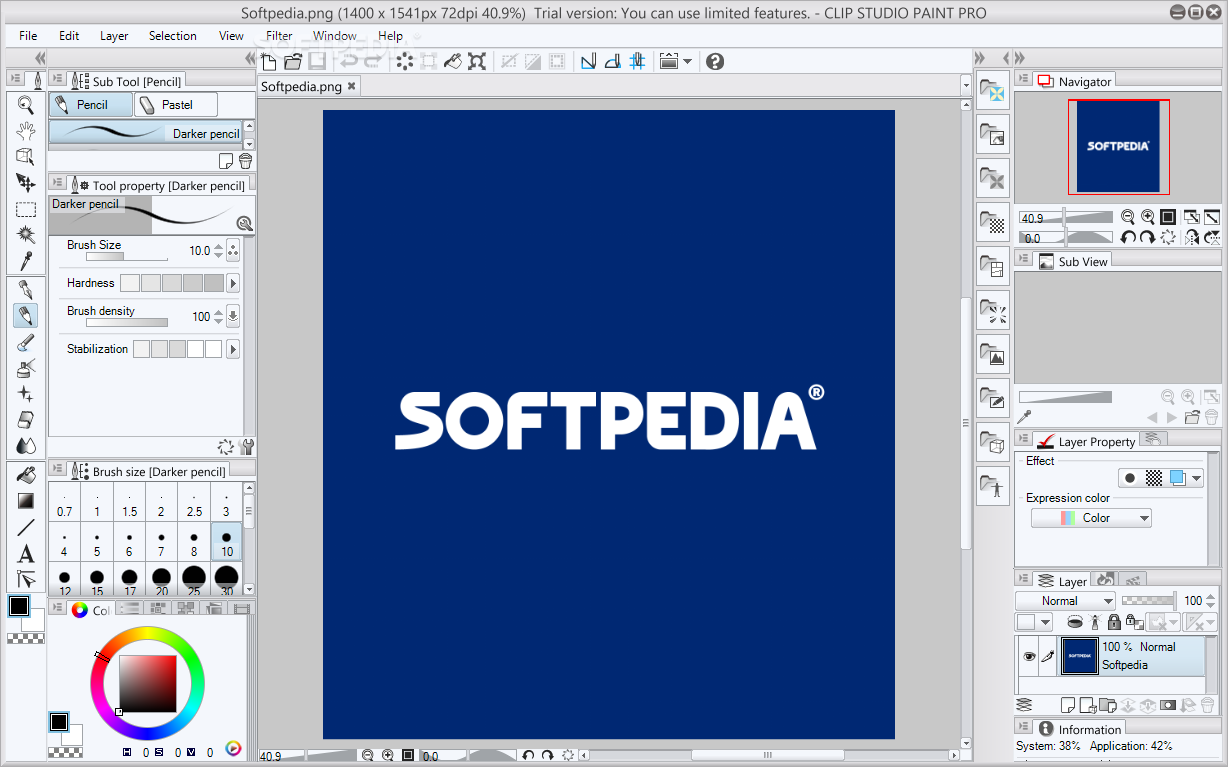Click zoom in icon in Navigator panel
The width and height of the screenshot is (1228, 767).
click(x=1148, y=216)
